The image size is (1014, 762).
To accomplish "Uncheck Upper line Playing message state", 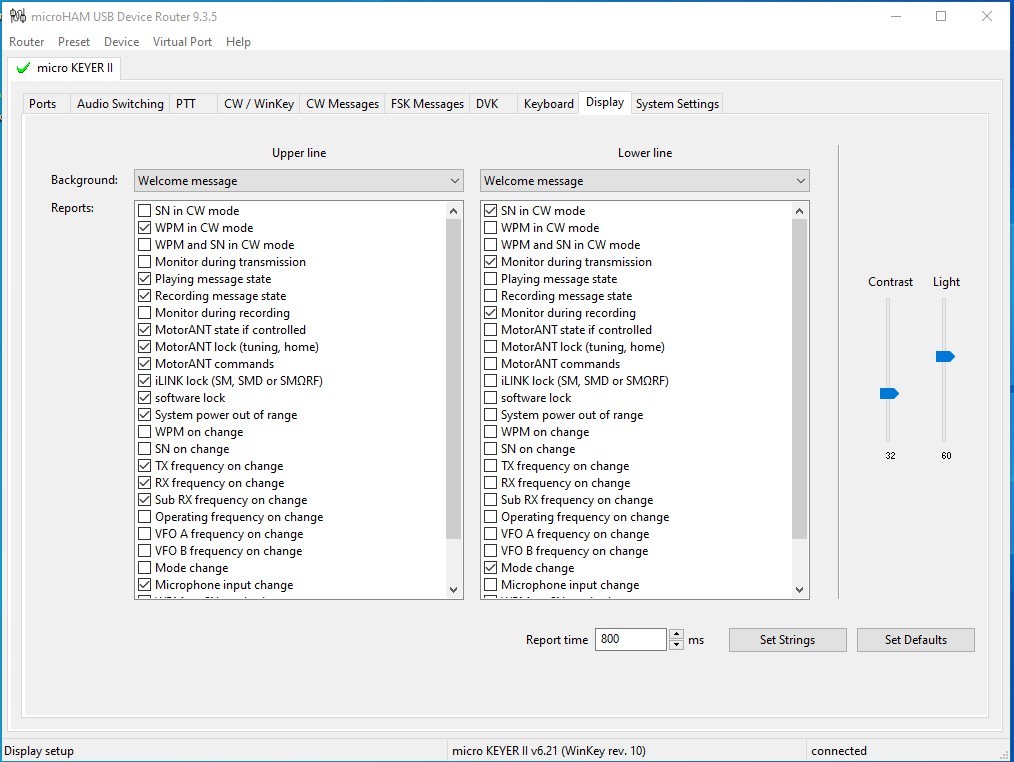I will pyautogui.click(x=145, y=279).
